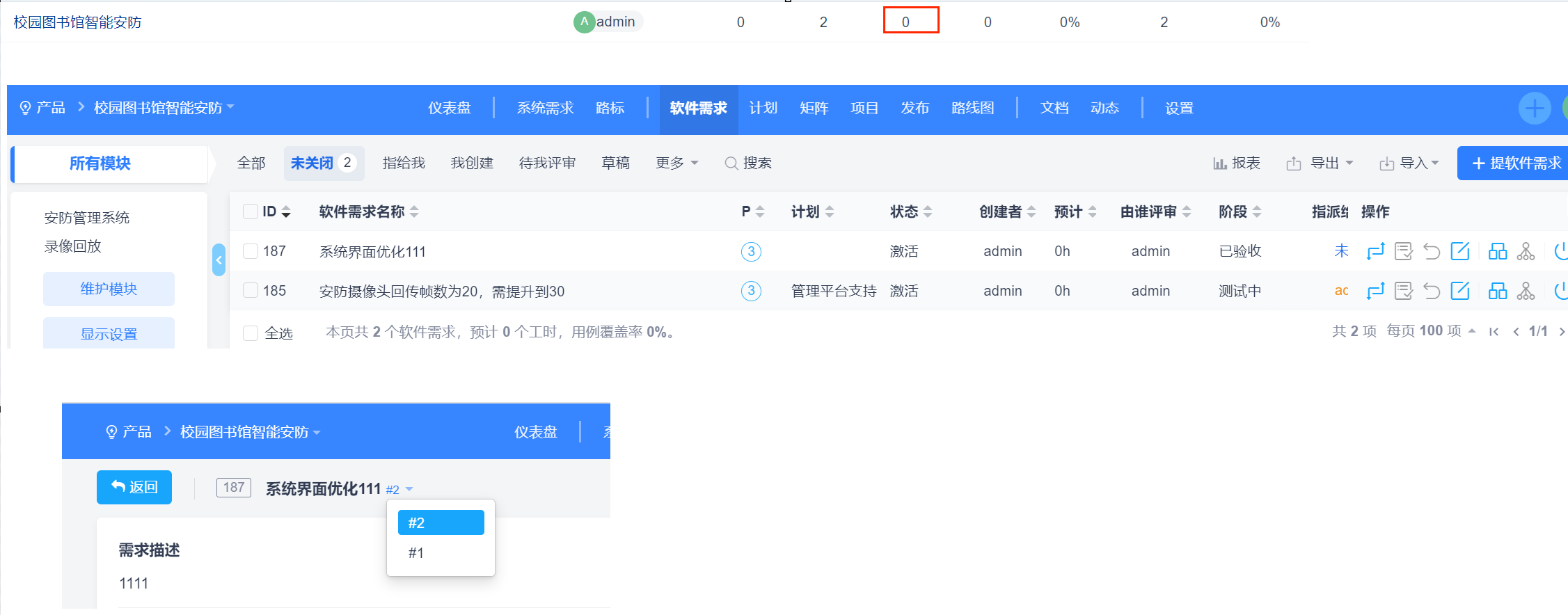Click the decompose tree icon in row 185
Image resolution: width=1568 pixels, height=615 pixels.
click(1526, 291)
